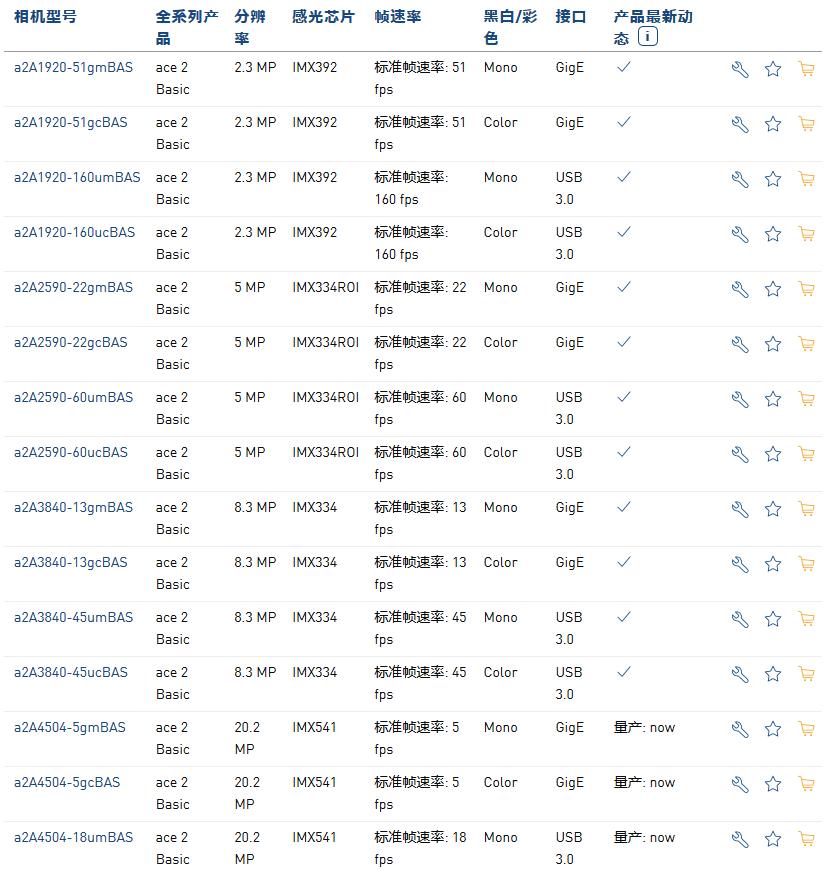
Task: Open the a2A1920-51gmBAS camera link
Action: [x=73, y=68]
